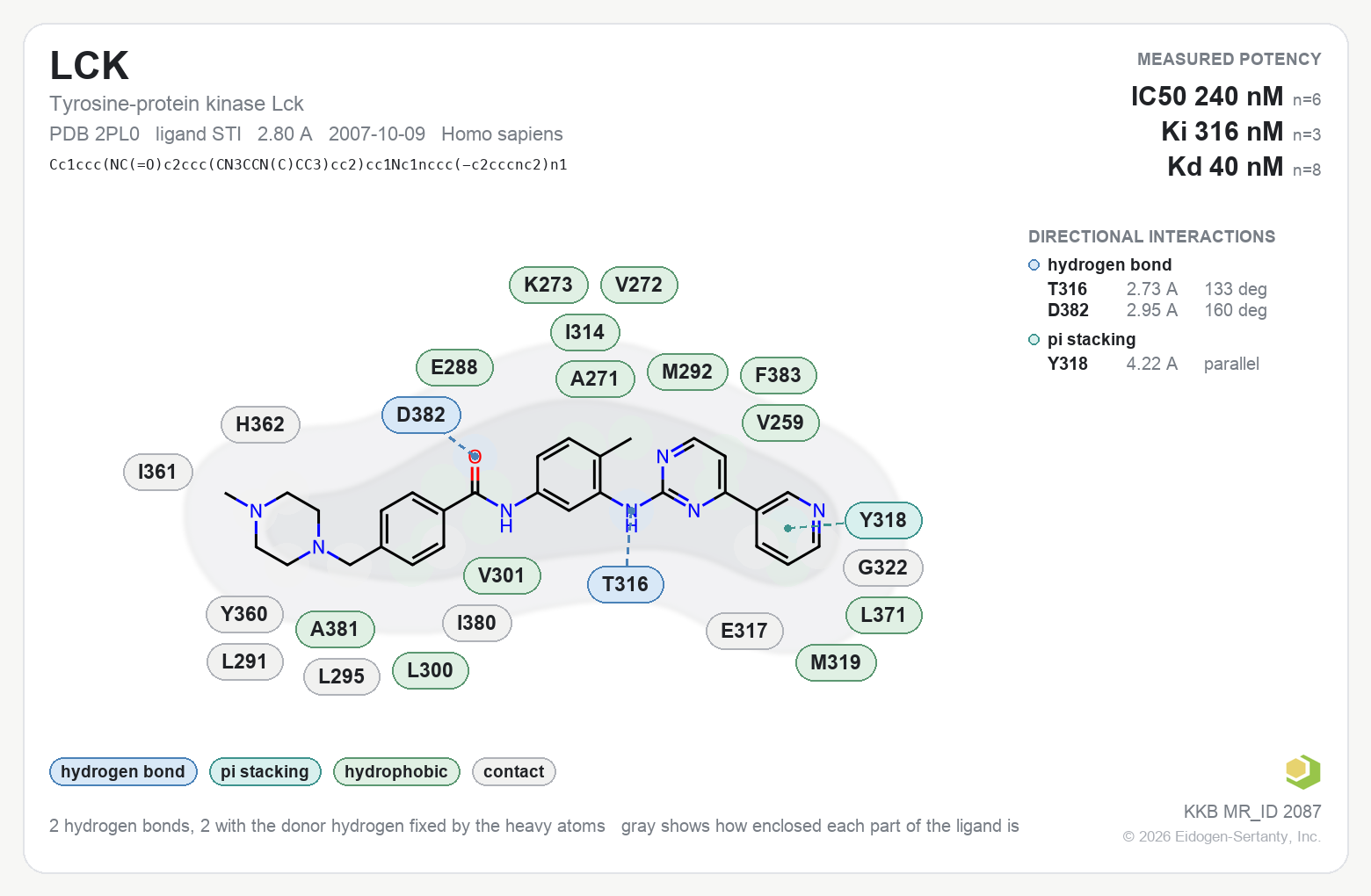The image size is (1371, 896).
Task: Click the I380 contact residue
Action: [x=477, y=623]
